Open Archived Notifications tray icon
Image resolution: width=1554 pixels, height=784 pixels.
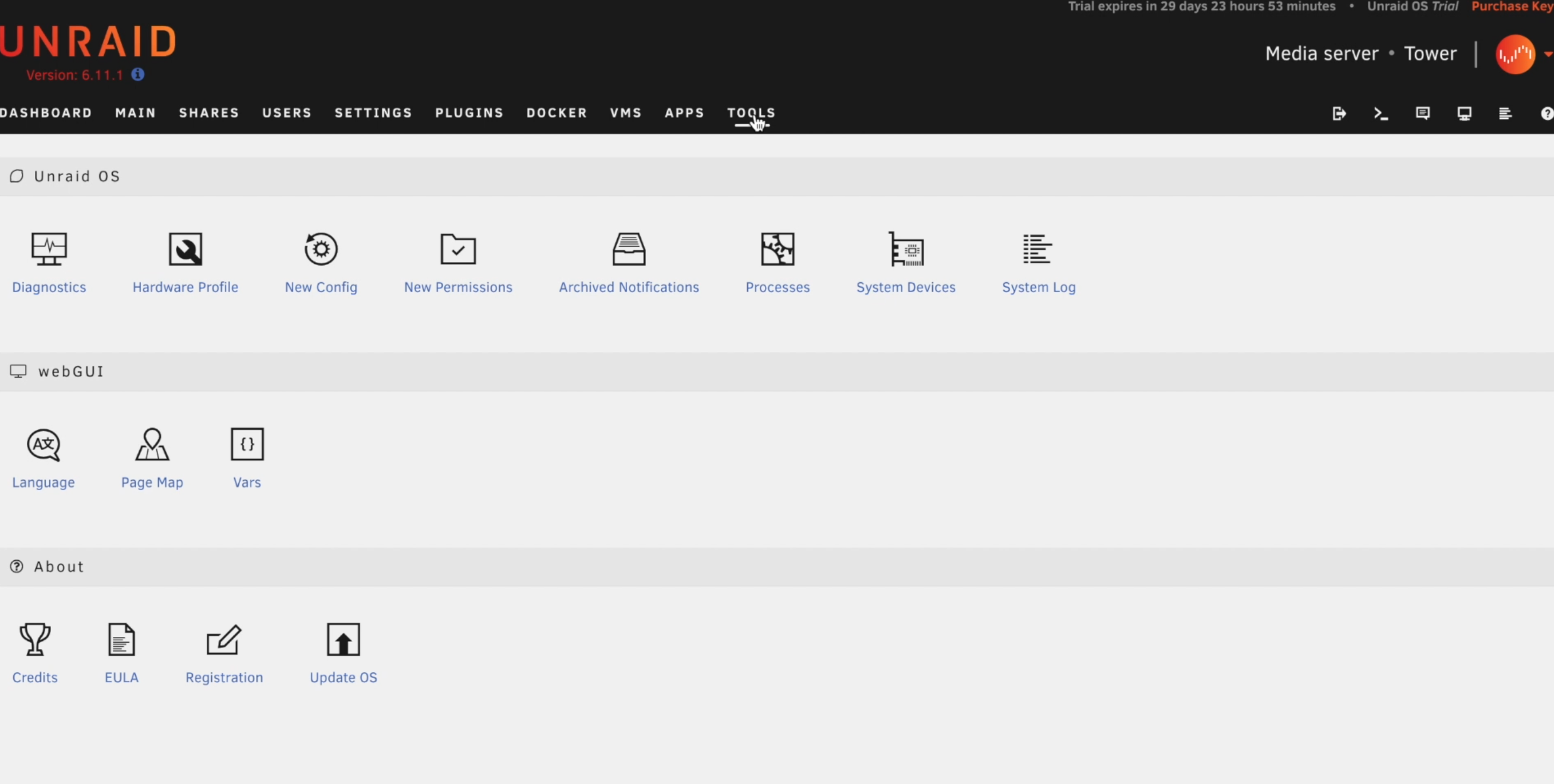(x=629, y=249)
